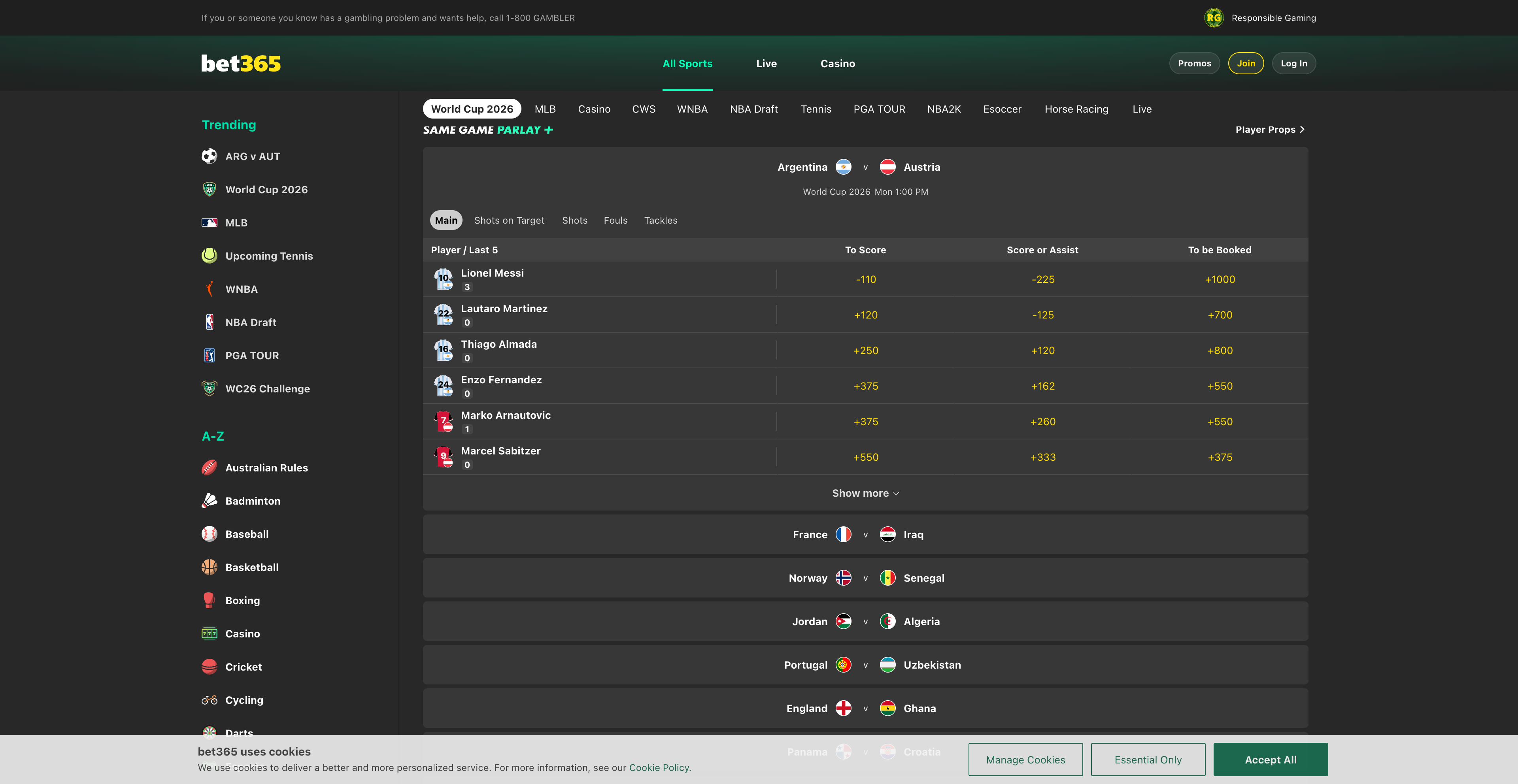The image size is (1518, 784).
Task: Open the Cookie Policy link
Action: point(659,767)
